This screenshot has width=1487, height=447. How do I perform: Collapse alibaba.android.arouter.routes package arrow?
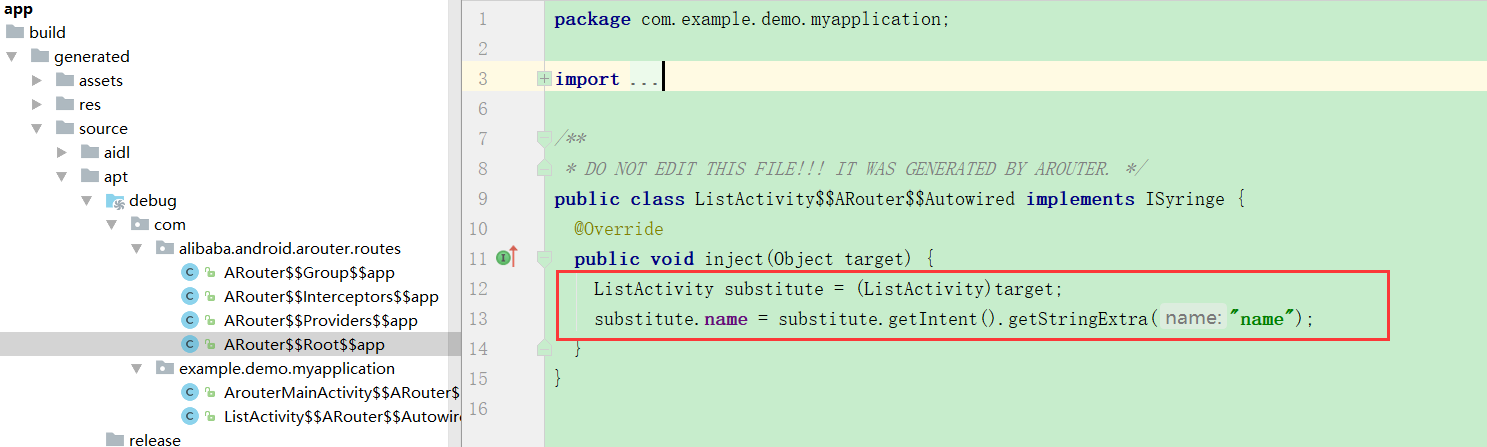(x=137, y=249)
